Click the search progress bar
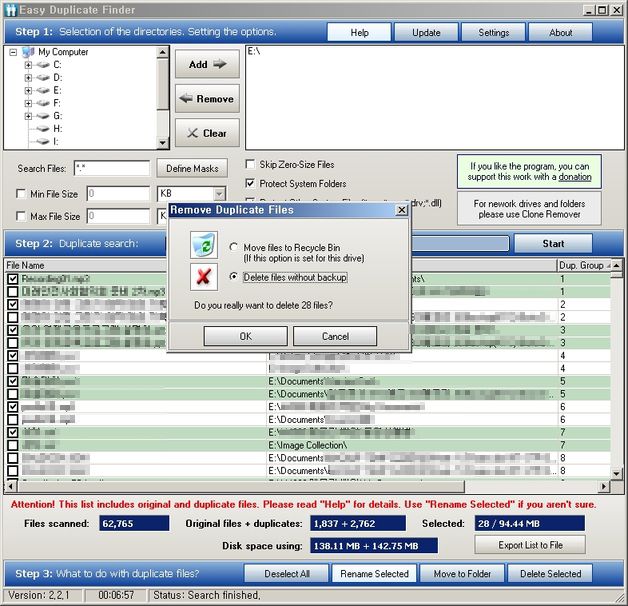The width and height of the screenshot is (628, 606). point(460,244)
